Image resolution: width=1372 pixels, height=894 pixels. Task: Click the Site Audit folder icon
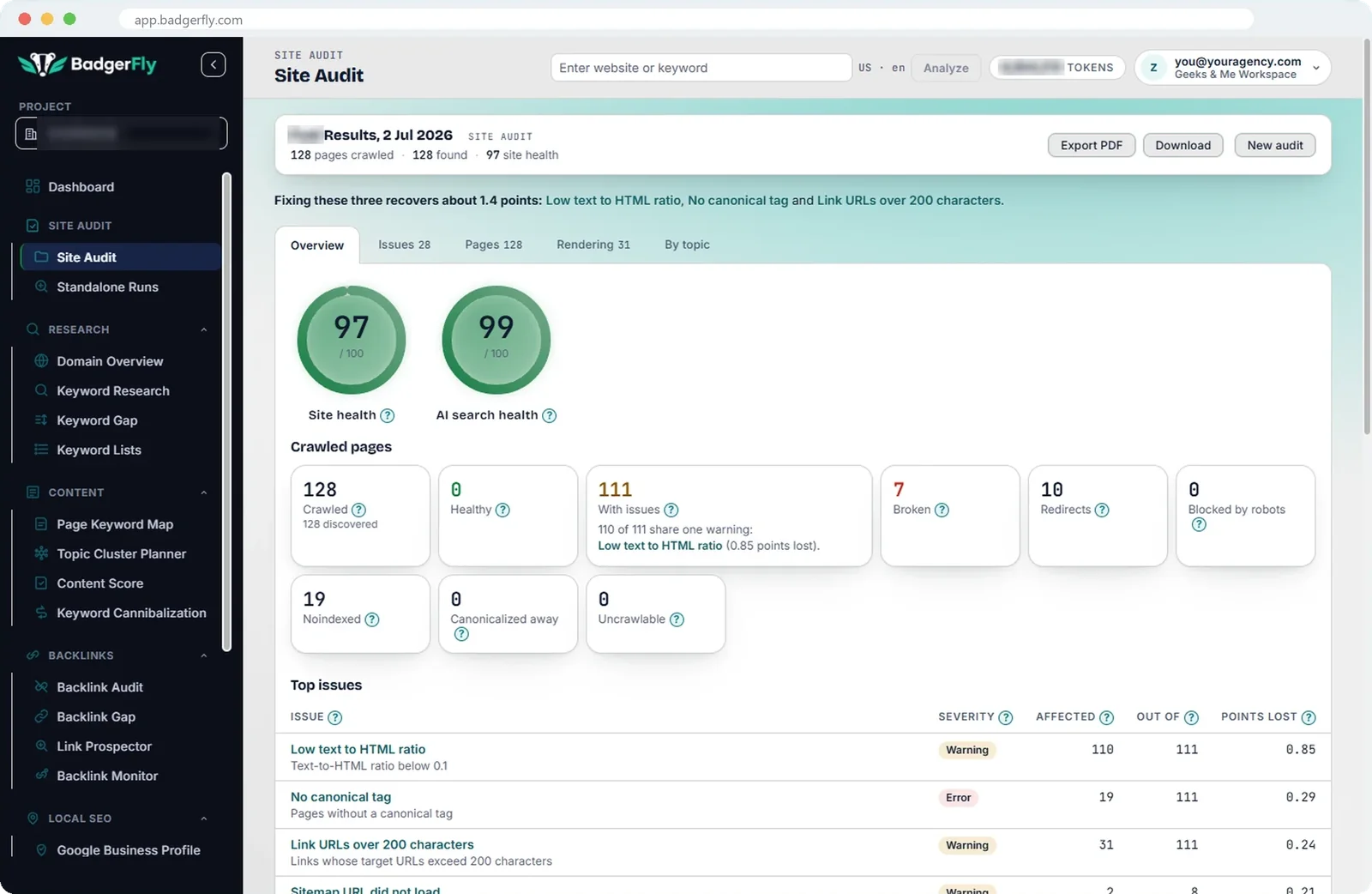[x=41, y=257]
